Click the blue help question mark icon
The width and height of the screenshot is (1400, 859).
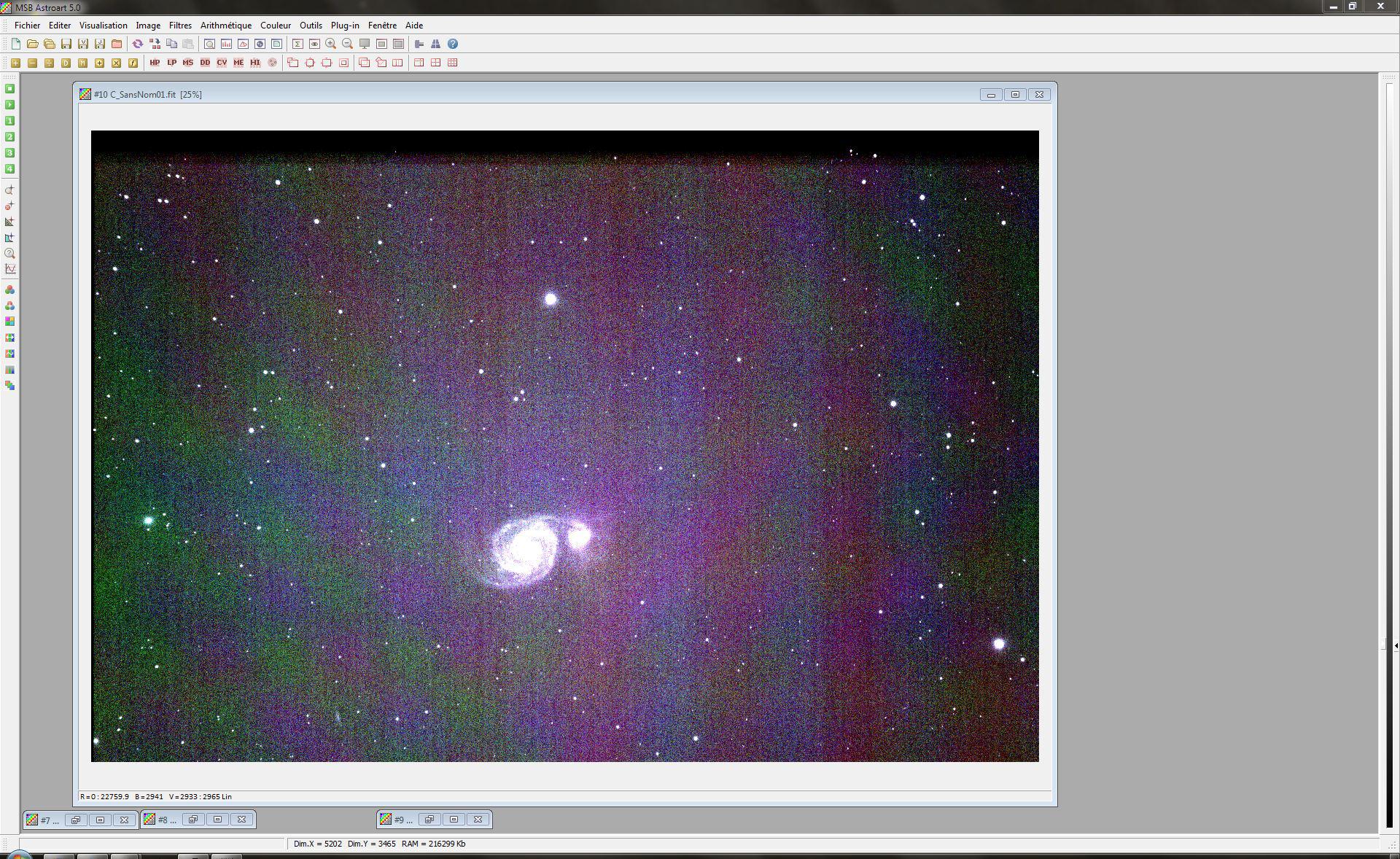453,44
